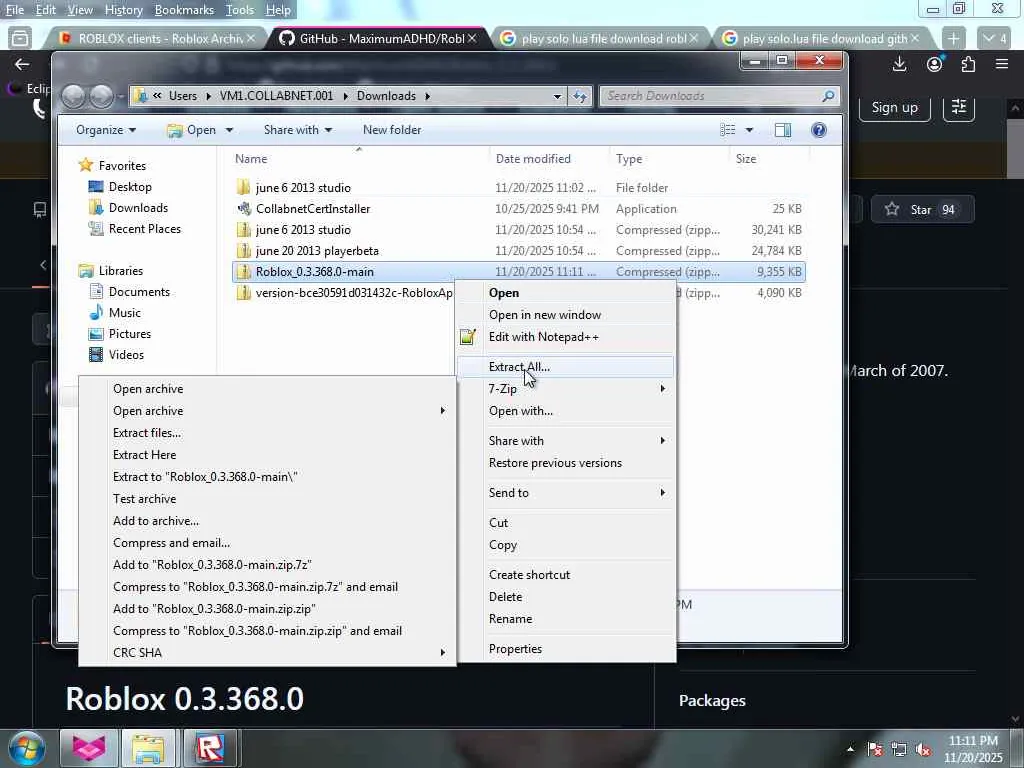Click the Music library icon

pyautogui.click(x=96, y=313)
